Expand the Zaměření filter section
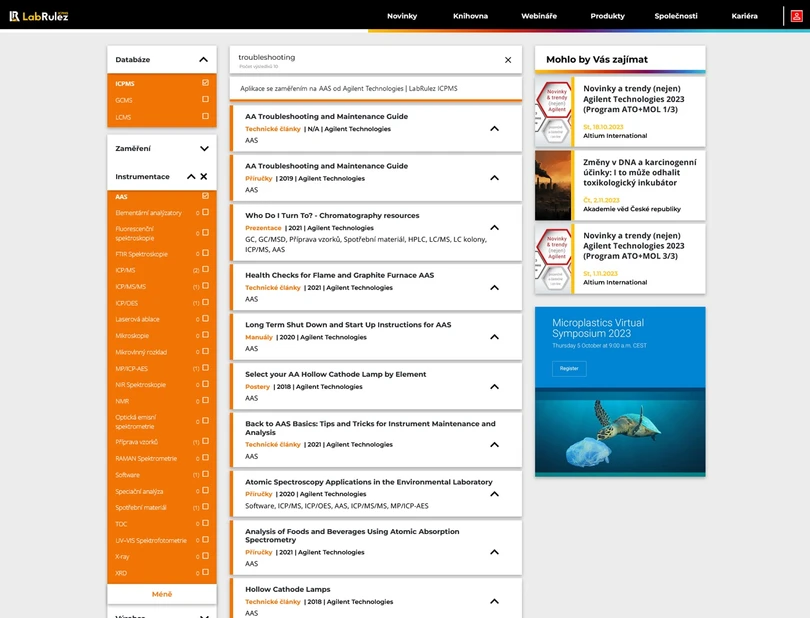The height and width of the screenshot is (618, 810). click(204, 148)
